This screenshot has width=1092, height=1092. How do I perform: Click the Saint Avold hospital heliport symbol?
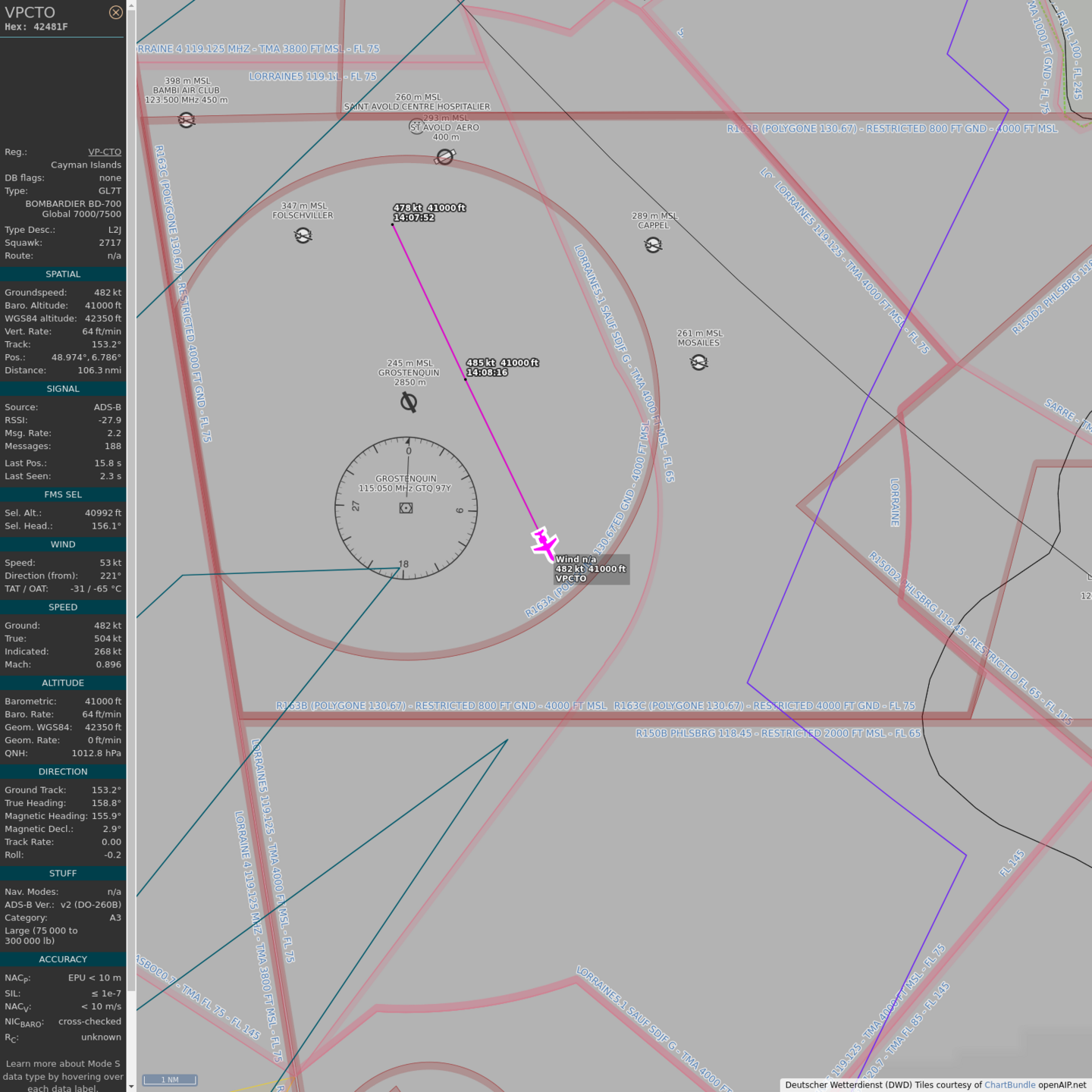pyautogui.click(x=416, y=127)
